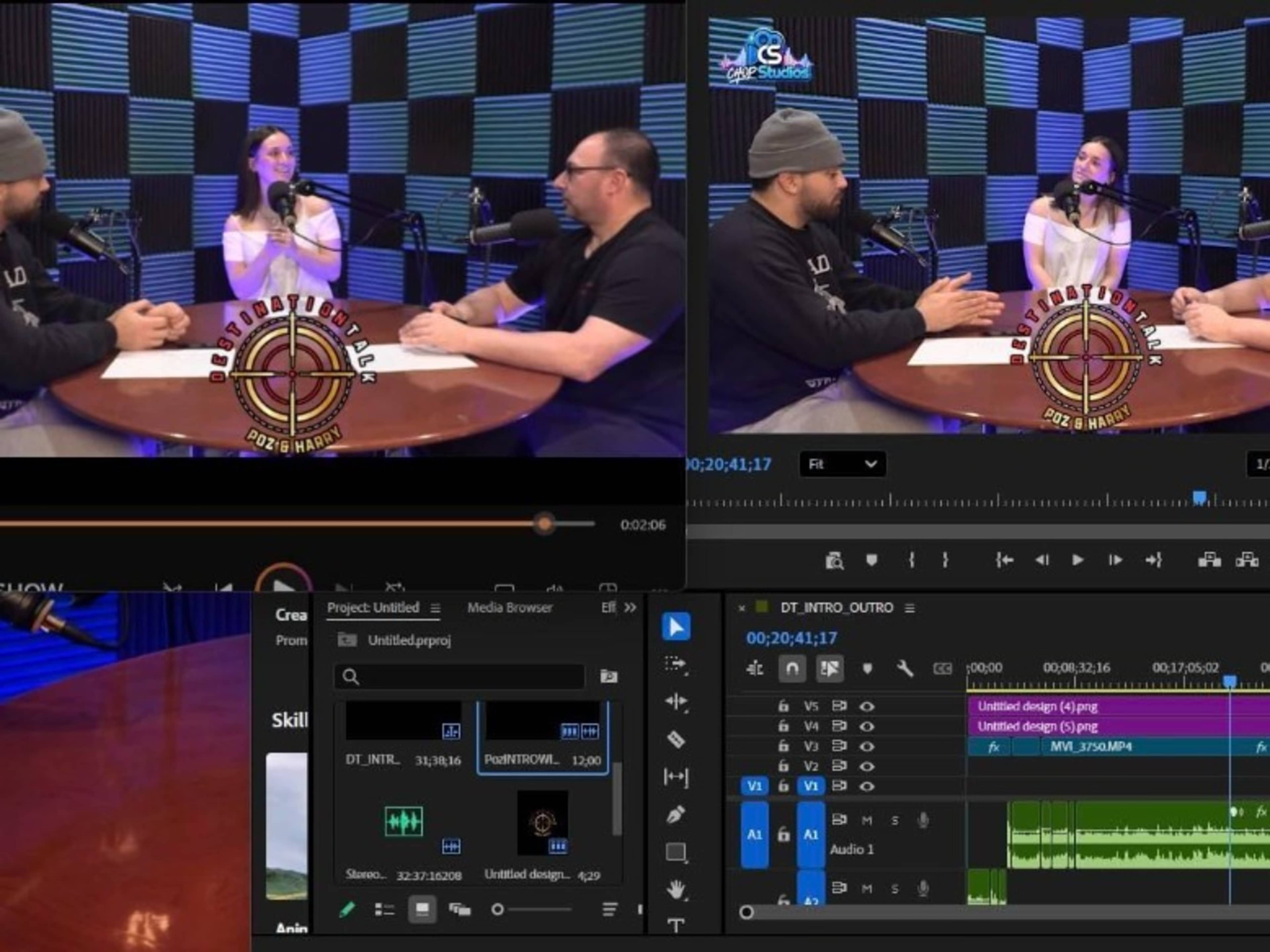1270x952 pixels.
Task: Click Go to Out point button
Action: [1154, 560]
